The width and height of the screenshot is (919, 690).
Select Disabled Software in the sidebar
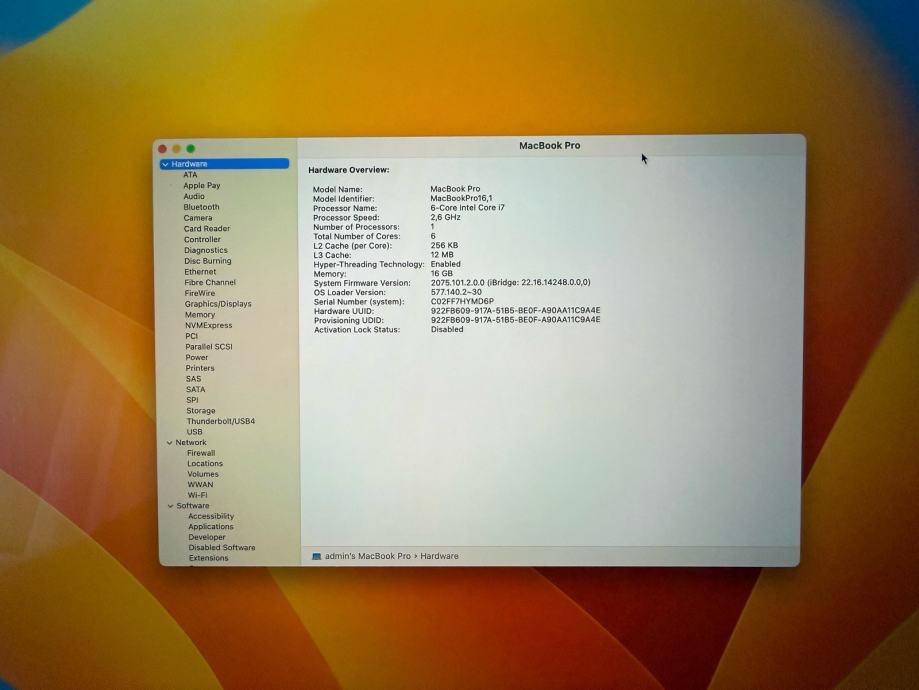[222, 548]
